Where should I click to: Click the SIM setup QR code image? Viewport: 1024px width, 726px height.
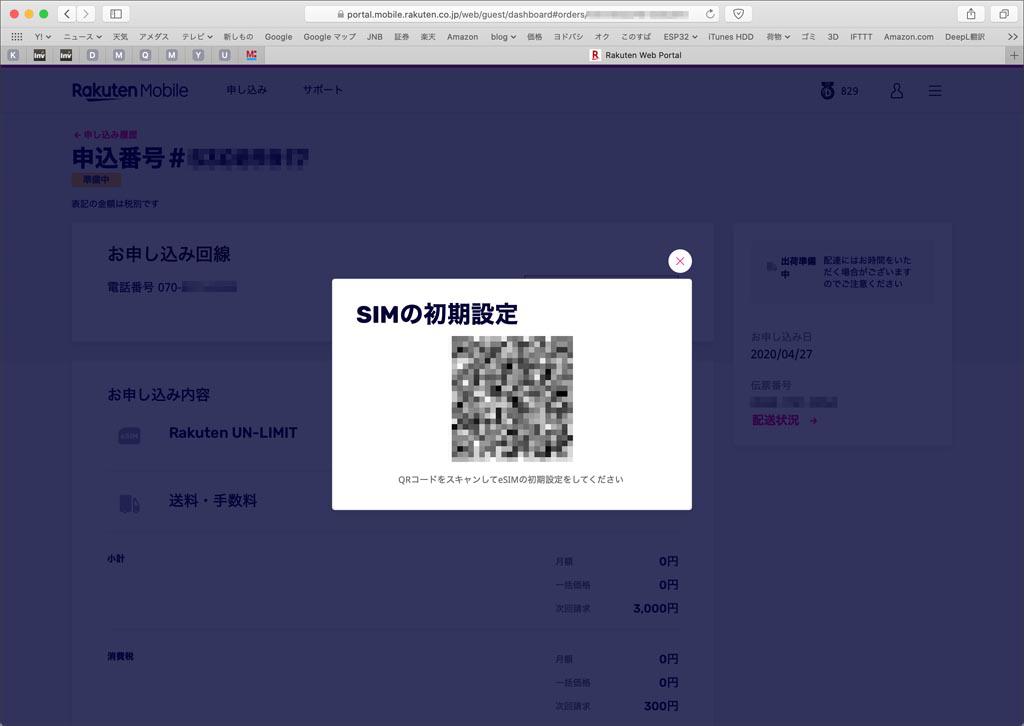[x=512, y=398]
